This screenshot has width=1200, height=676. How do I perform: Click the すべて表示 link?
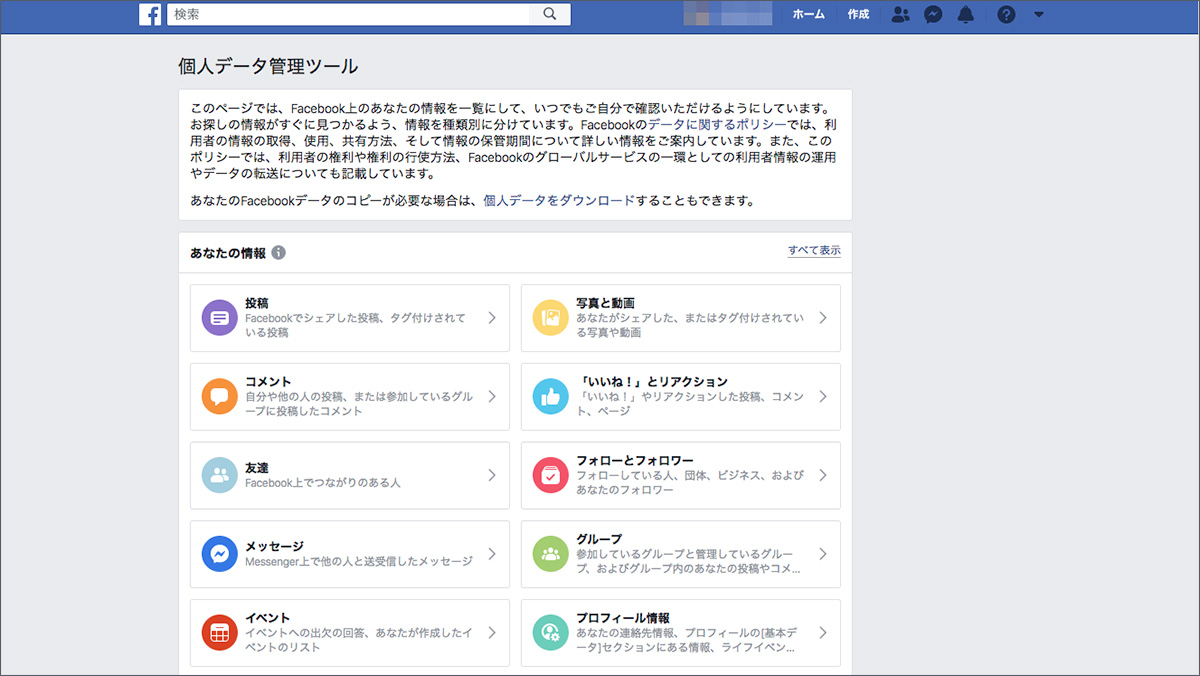pos(814,250)
